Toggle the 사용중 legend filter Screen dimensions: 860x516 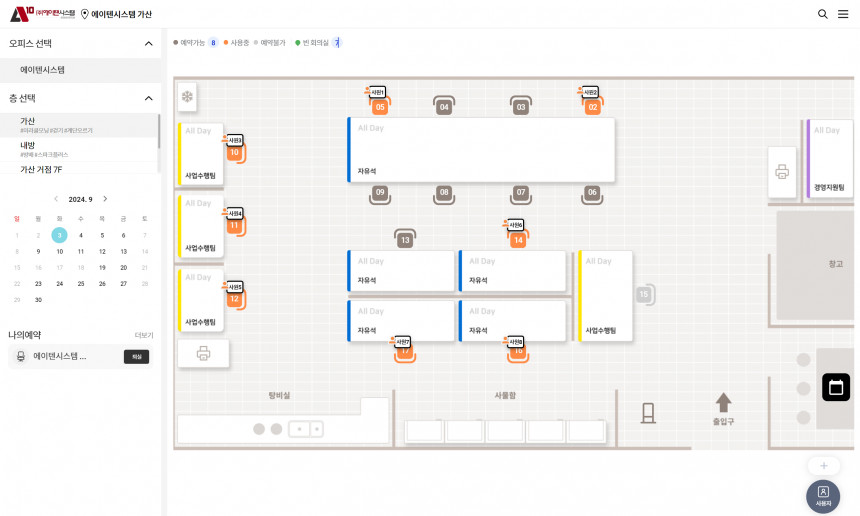point(238,43)
